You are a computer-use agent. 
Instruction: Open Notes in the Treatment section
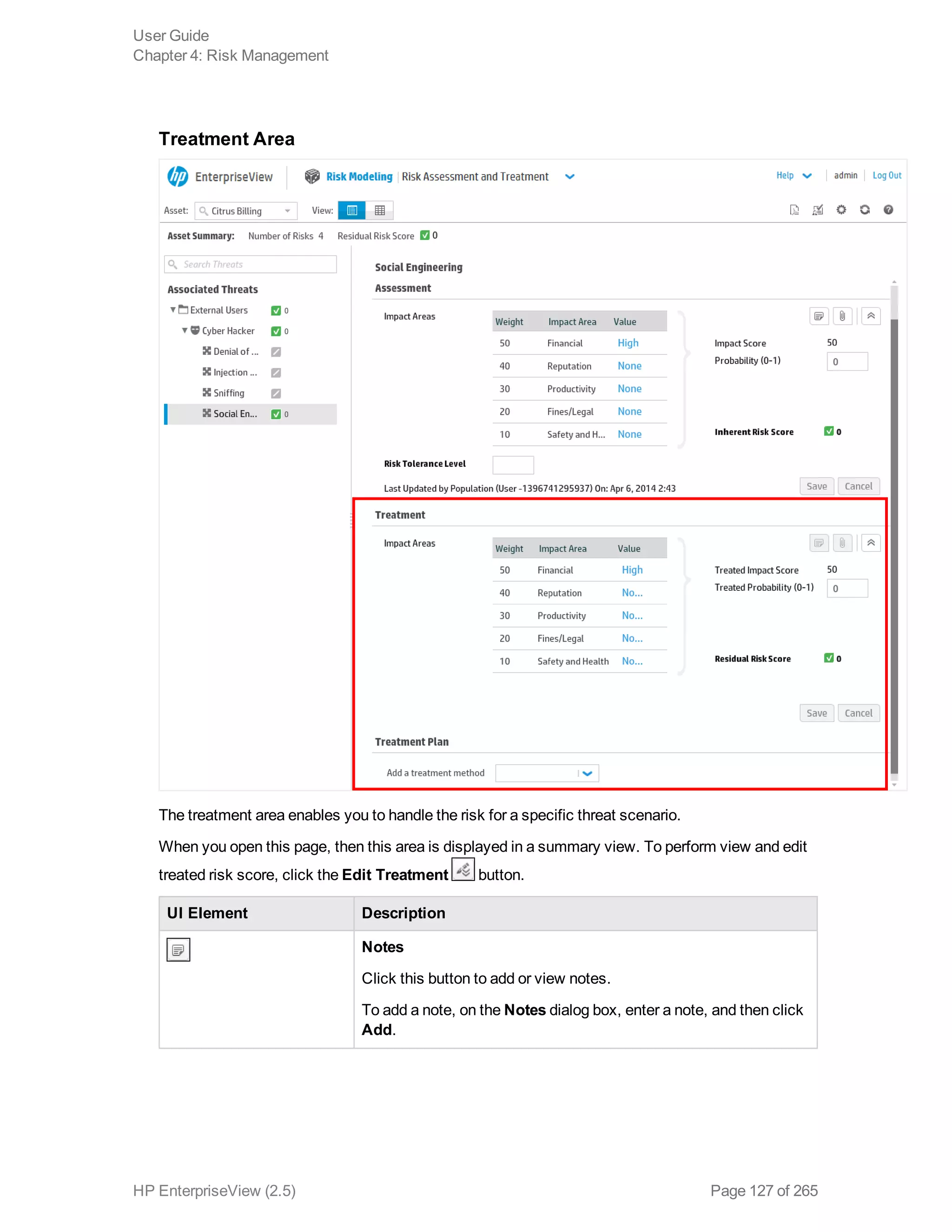(819, 543)
